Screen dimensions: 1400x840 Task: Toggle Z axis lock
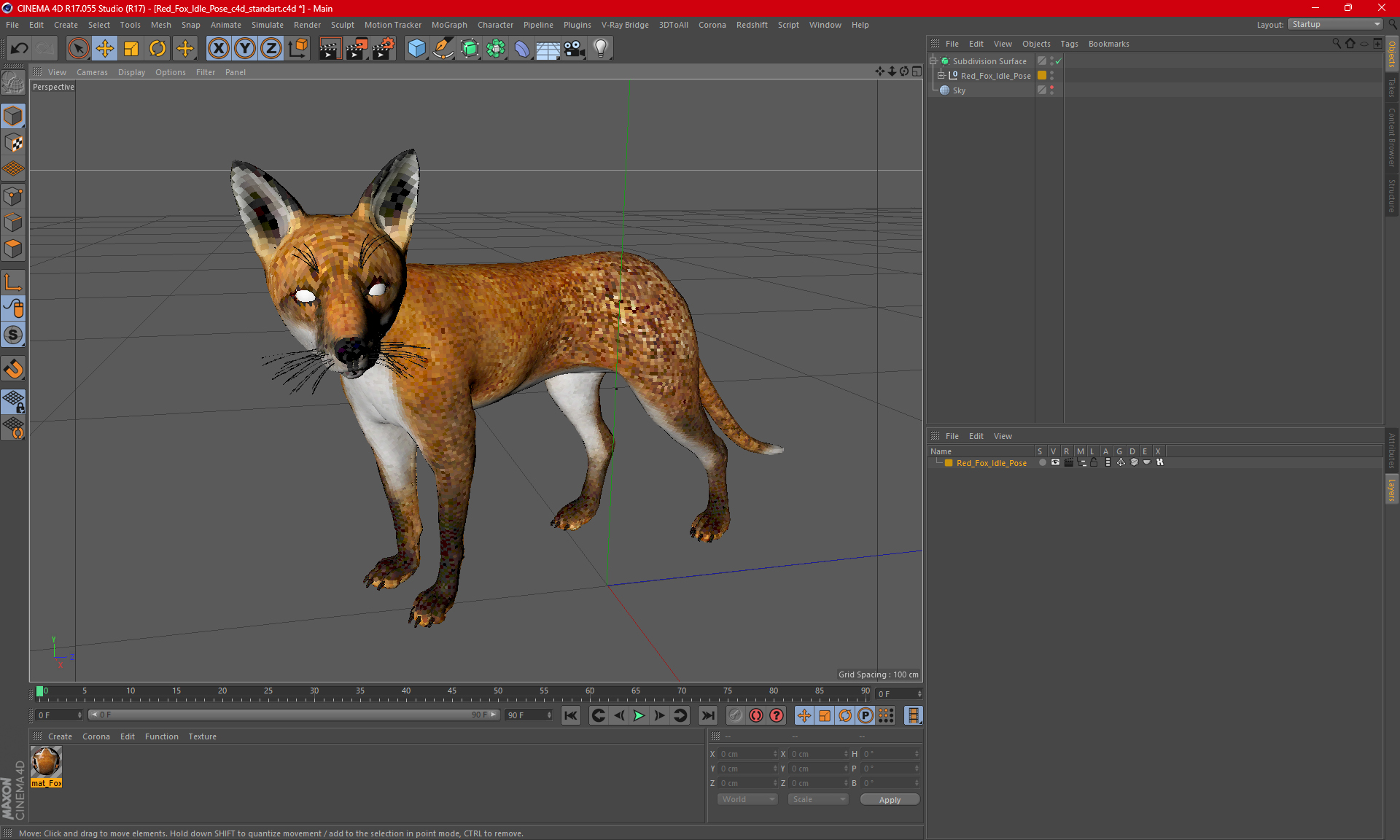(271, 48)
